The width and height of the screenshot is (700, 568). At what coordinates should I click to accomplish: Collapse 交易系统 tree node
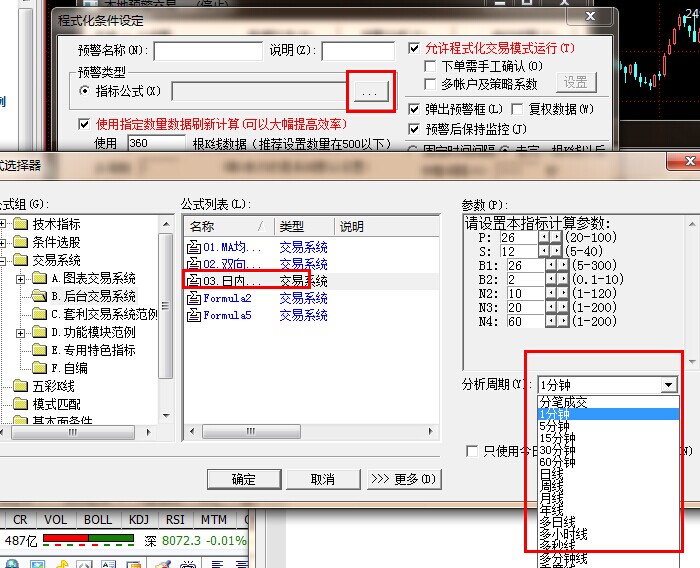(2, 261)
